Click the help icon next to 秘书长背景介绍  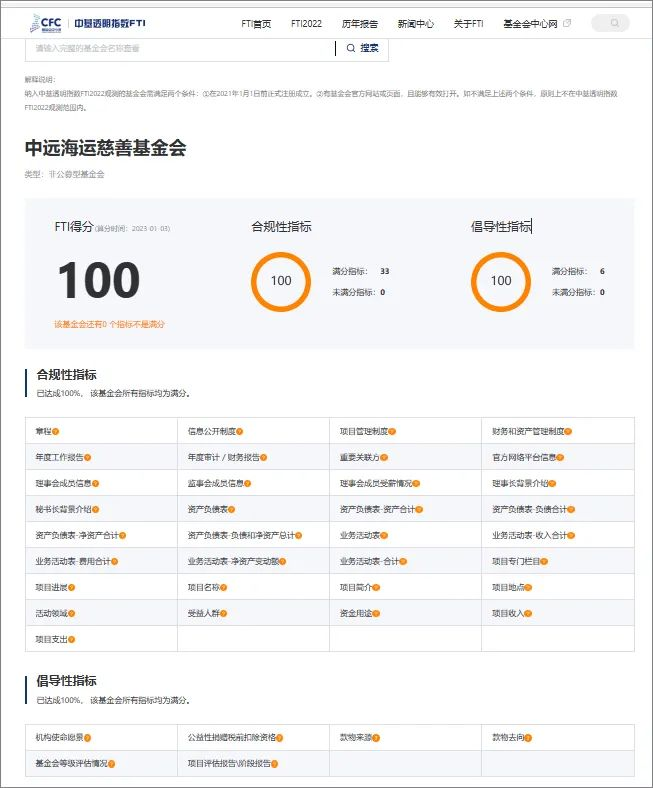tap(96, 510)
